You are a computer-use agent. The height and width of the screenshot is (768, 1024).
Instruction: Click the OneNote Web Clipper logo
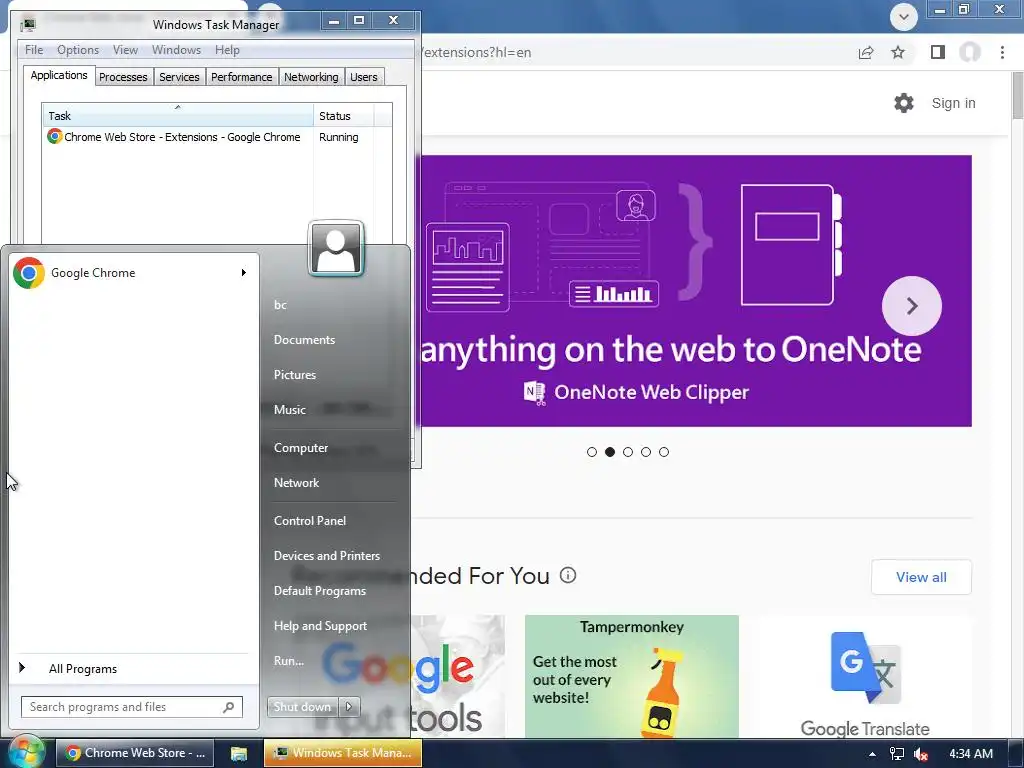click(x=534, y=392)
